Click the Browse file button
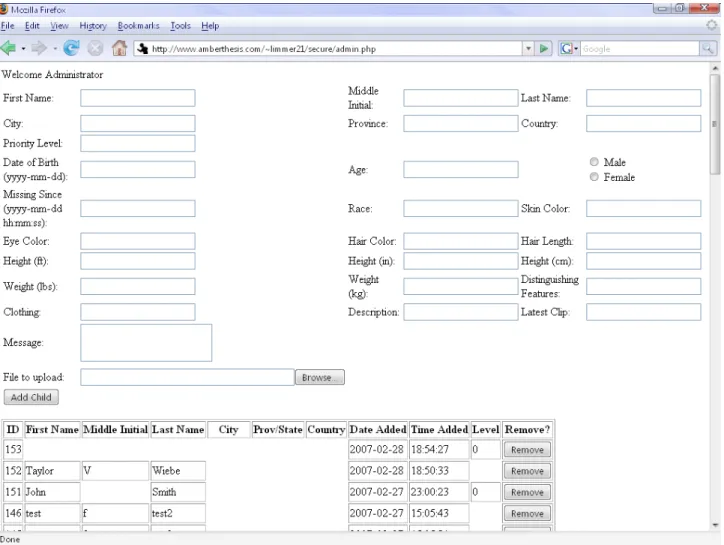Image resolution: width=724 pixels, height=545 pixels. [x=320, y=377]
